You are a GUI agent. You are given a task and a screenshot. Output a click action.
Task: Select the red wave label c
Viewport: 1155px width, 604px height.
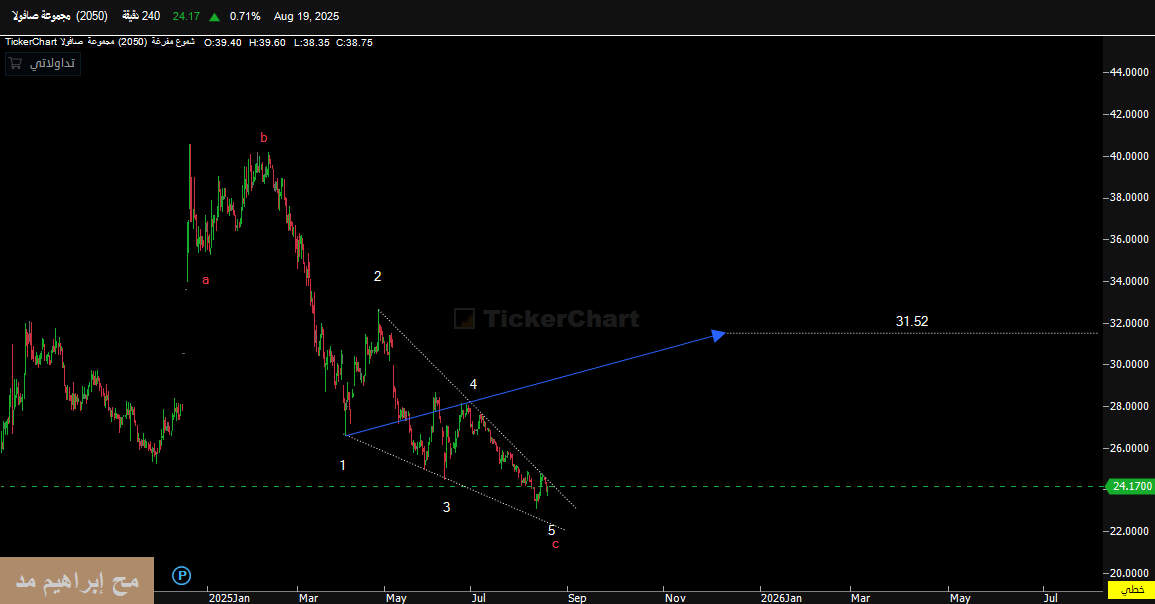click(555, 544)
